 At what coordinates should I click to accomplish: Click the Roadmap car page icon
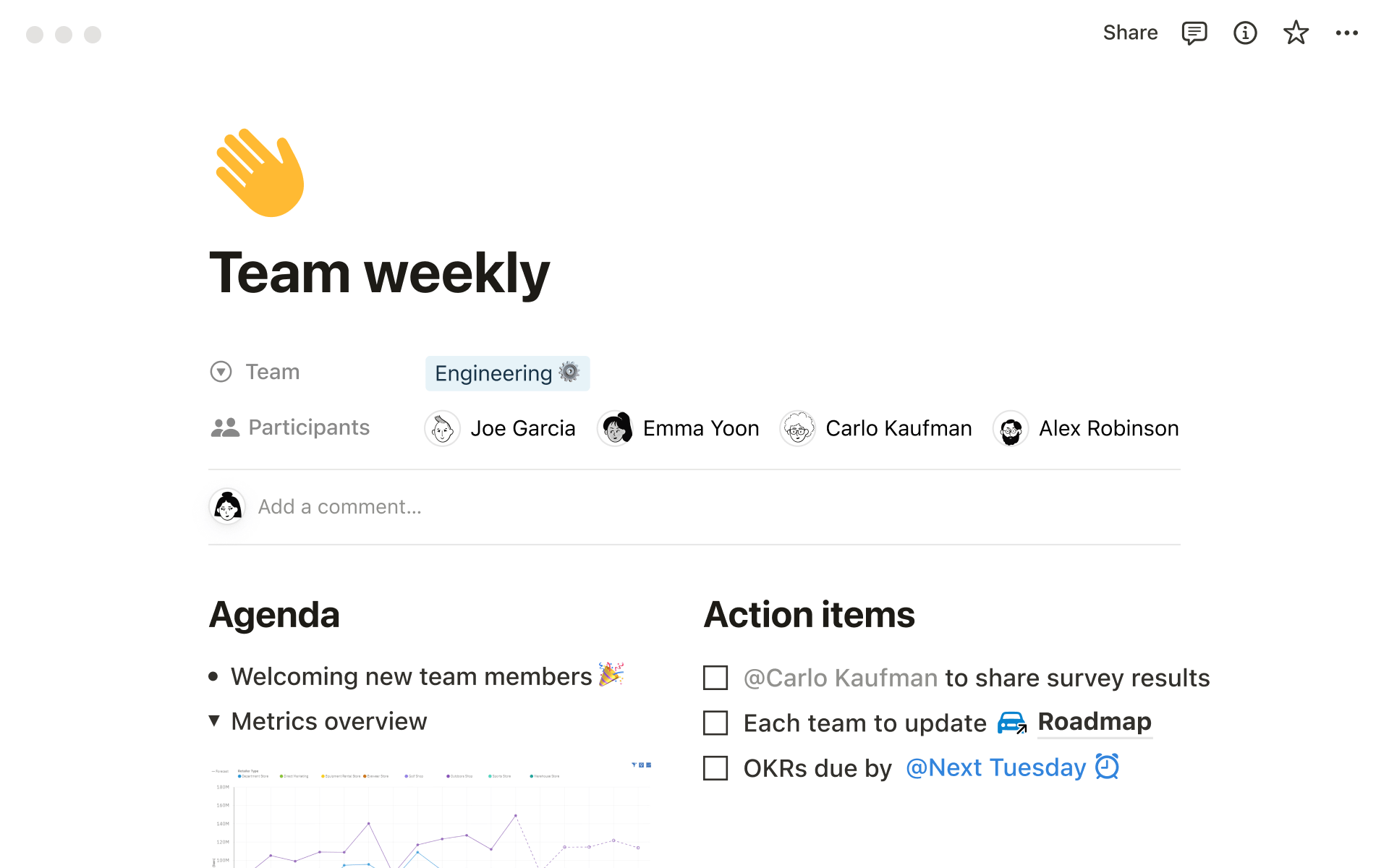(1011, 723)
